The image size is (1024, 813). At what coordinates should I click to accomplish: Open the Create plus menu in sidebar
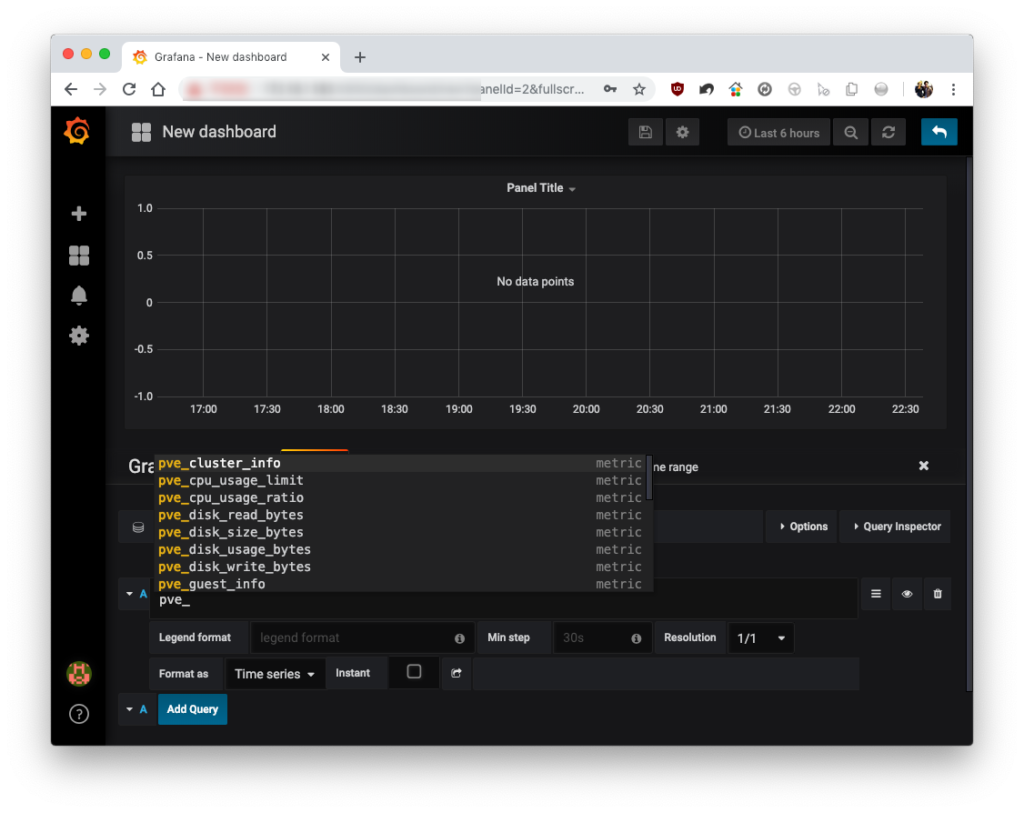pos(79,214)
